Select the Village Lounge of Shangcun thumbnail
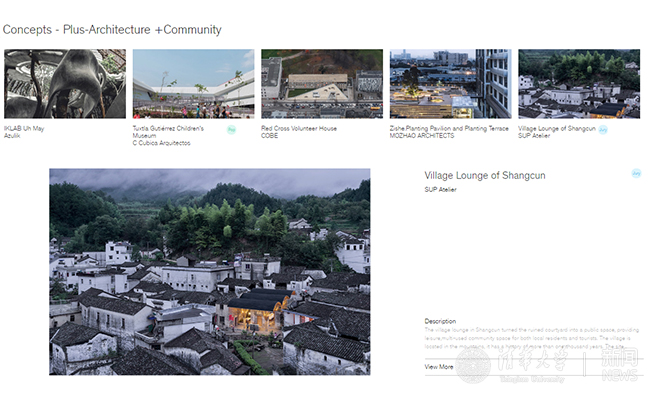Viewport: 650px width, 400px height. [x=578, y=84]
